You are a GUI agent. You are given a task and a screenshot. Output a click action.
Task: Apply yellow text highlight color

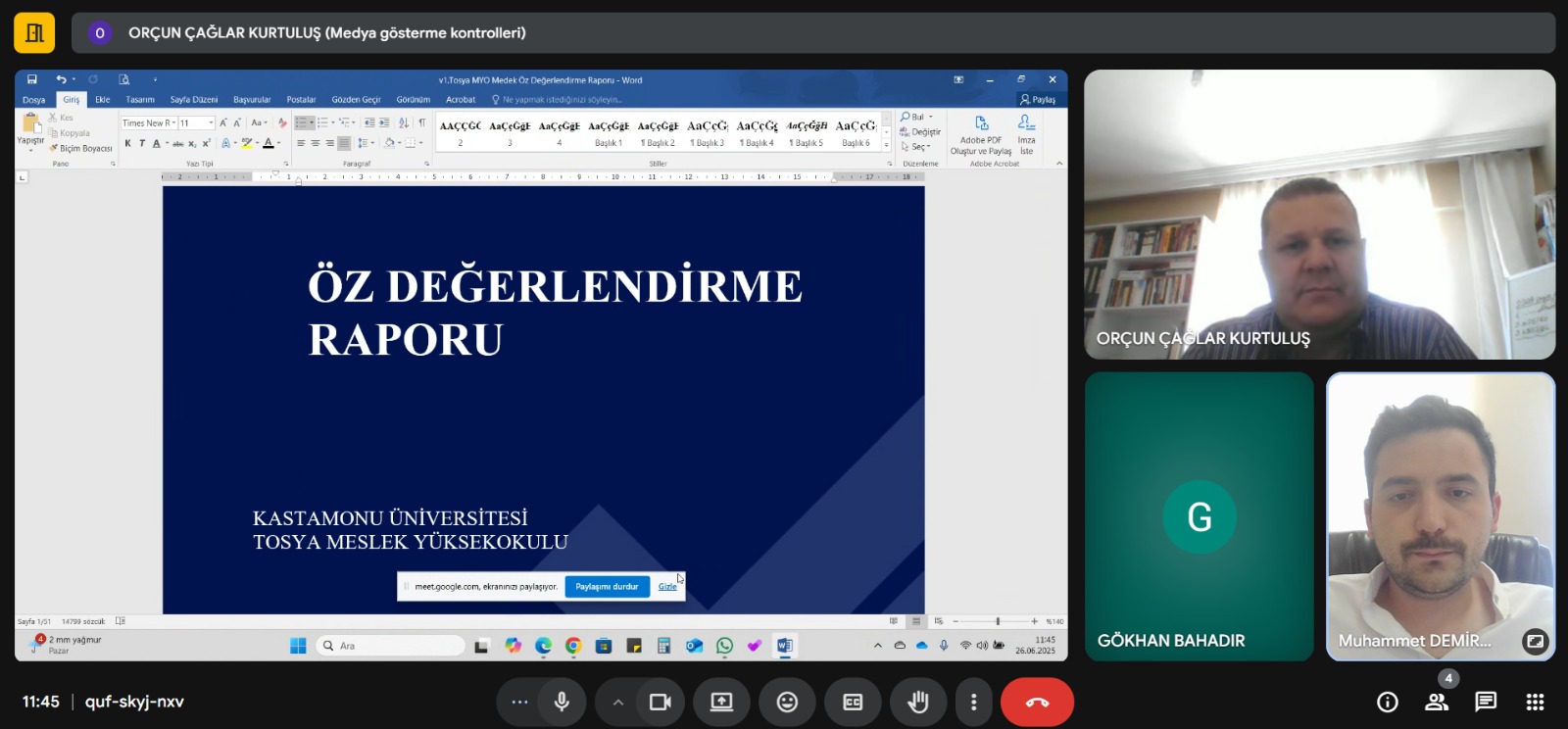[x=247, y=143]
